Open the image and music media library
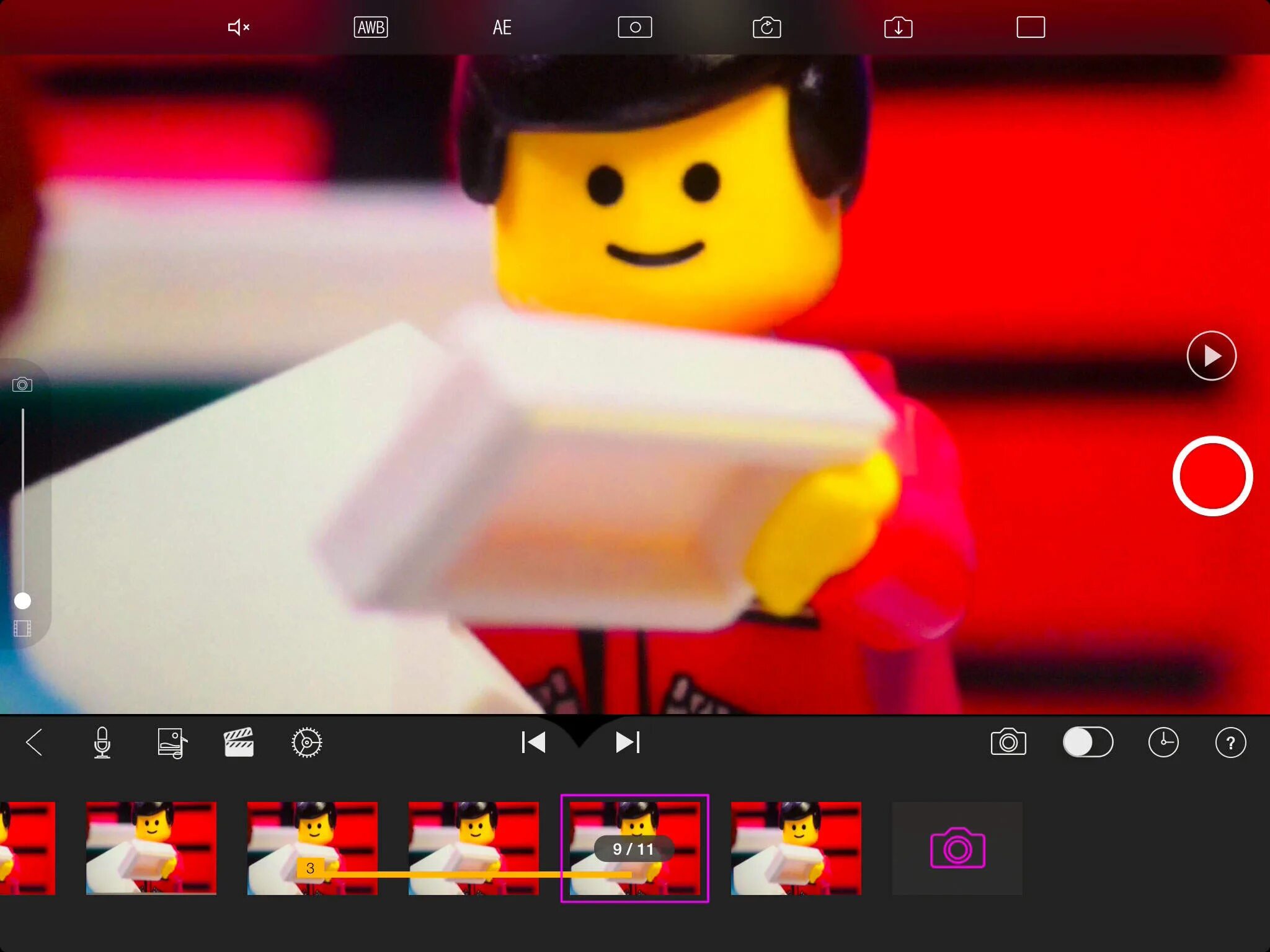The image size is (1270, 952). tap(171, 743)
